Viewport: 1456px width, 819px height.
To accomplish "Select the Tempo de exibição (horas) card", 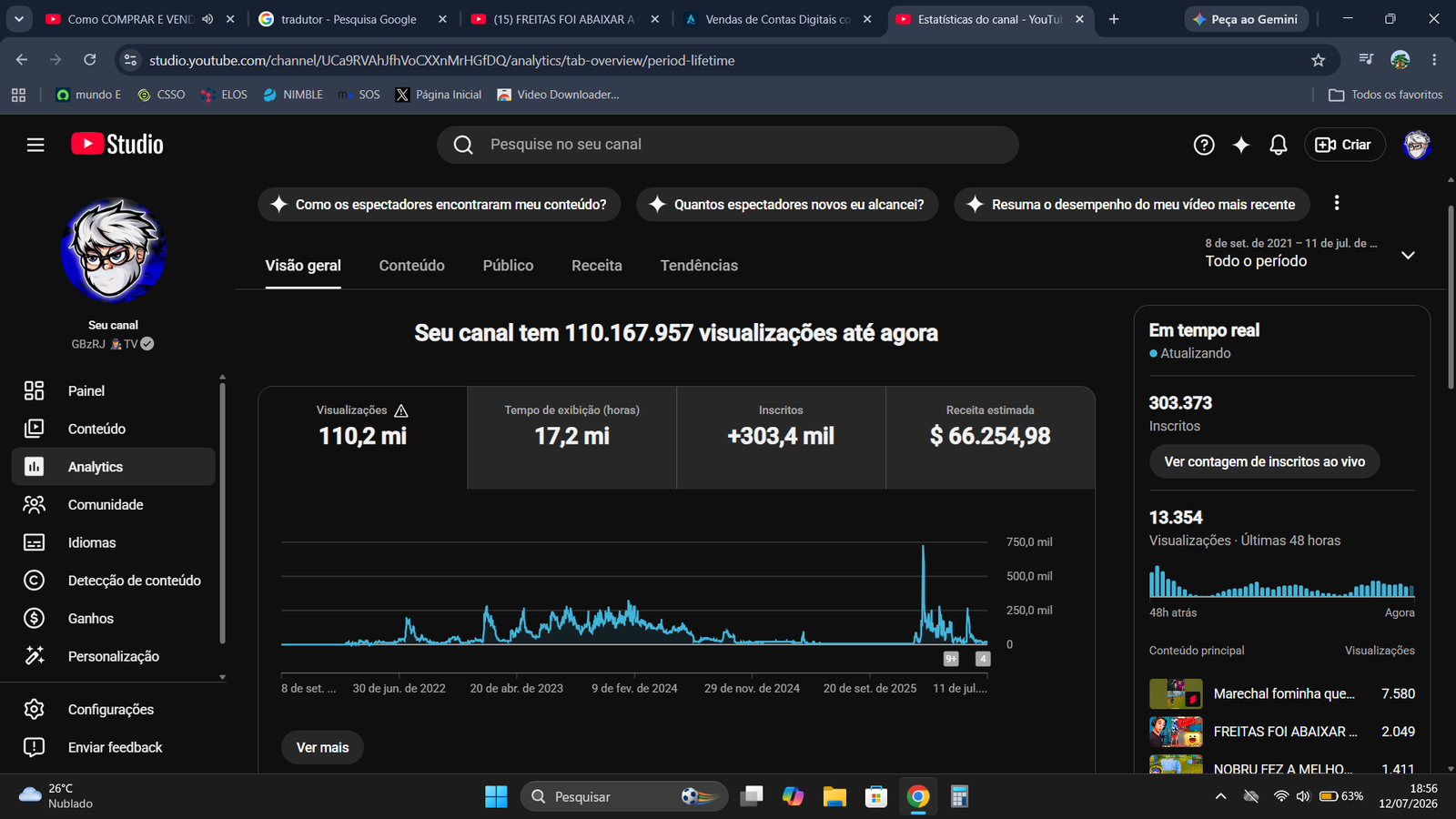I will pyautogui.click(x=572, y=438).
